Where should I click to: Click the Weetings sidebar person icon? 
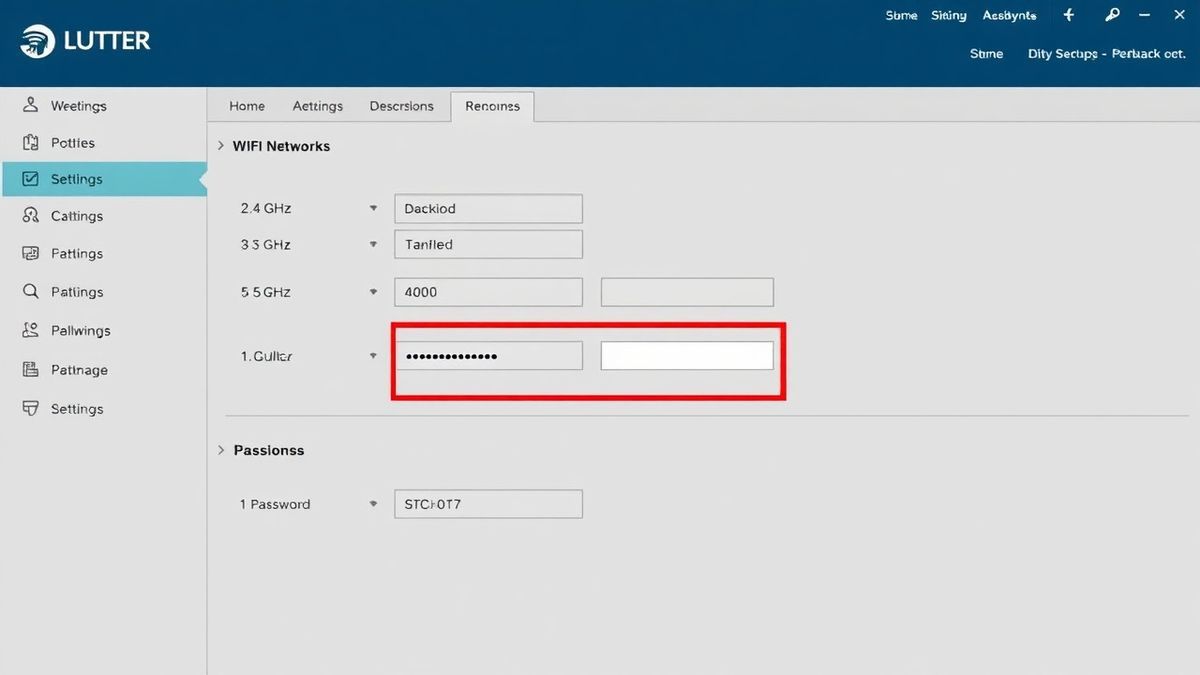31,105
